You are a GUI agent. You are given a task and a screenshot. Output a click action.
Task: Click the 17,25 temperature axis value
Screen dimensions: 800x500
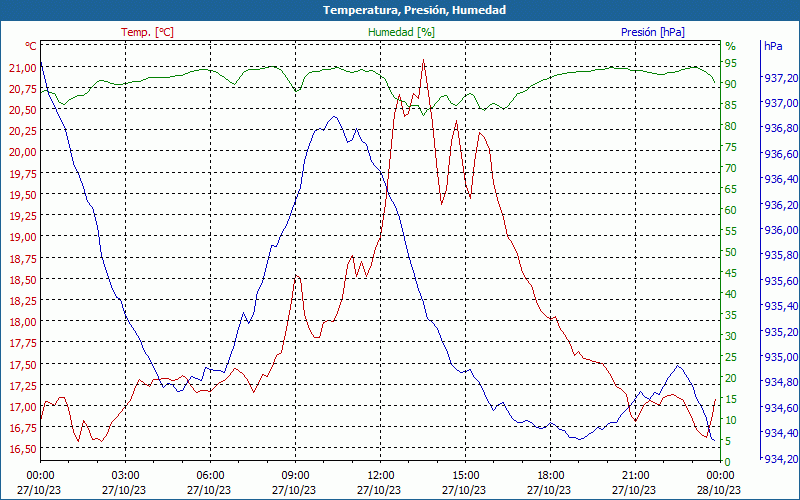23,386
